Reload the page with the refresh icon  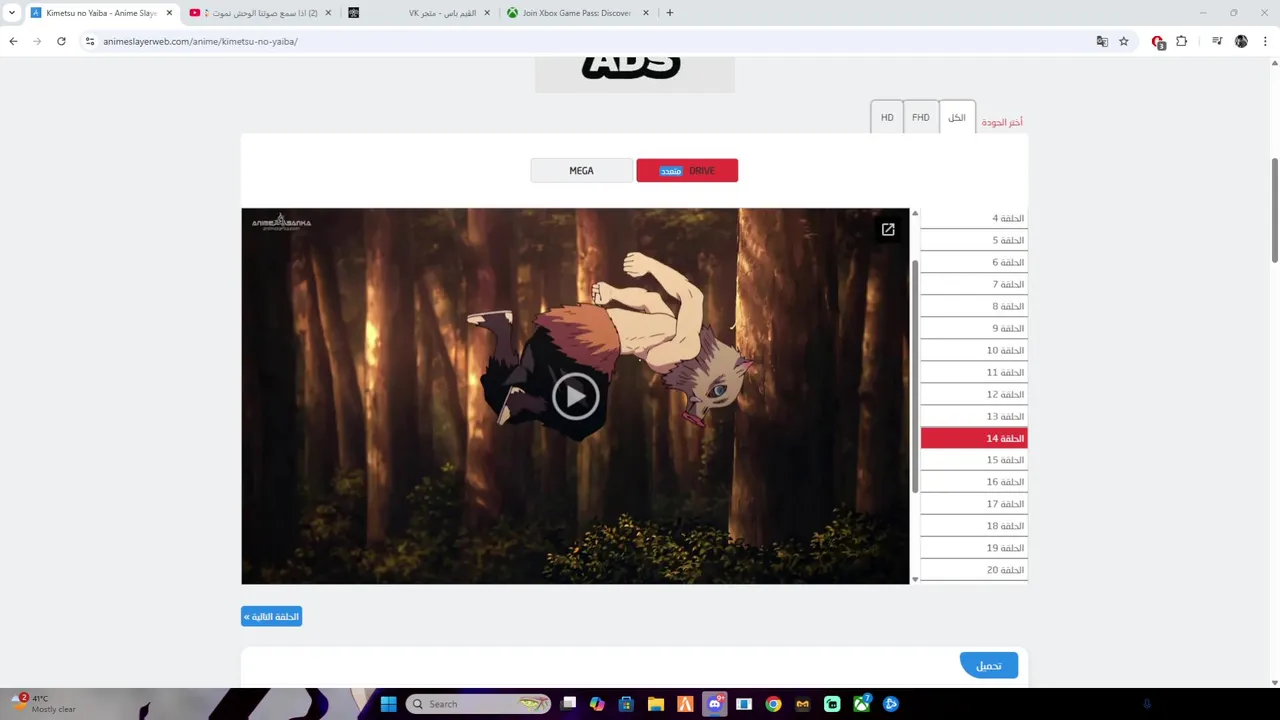click(61, 41)
